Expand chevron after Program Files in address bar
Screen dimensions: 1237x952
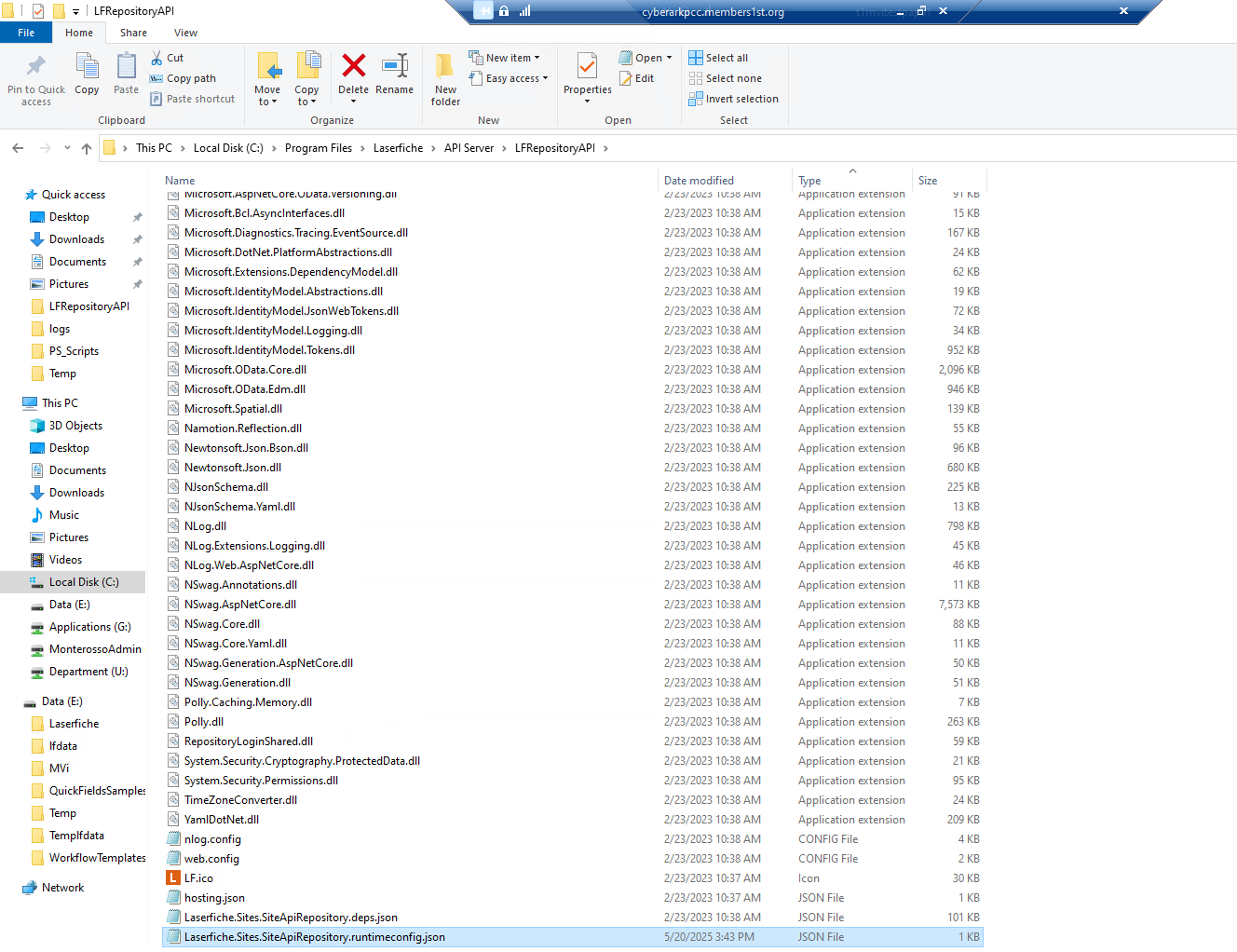pyautogui.click(x=363, y=148)
